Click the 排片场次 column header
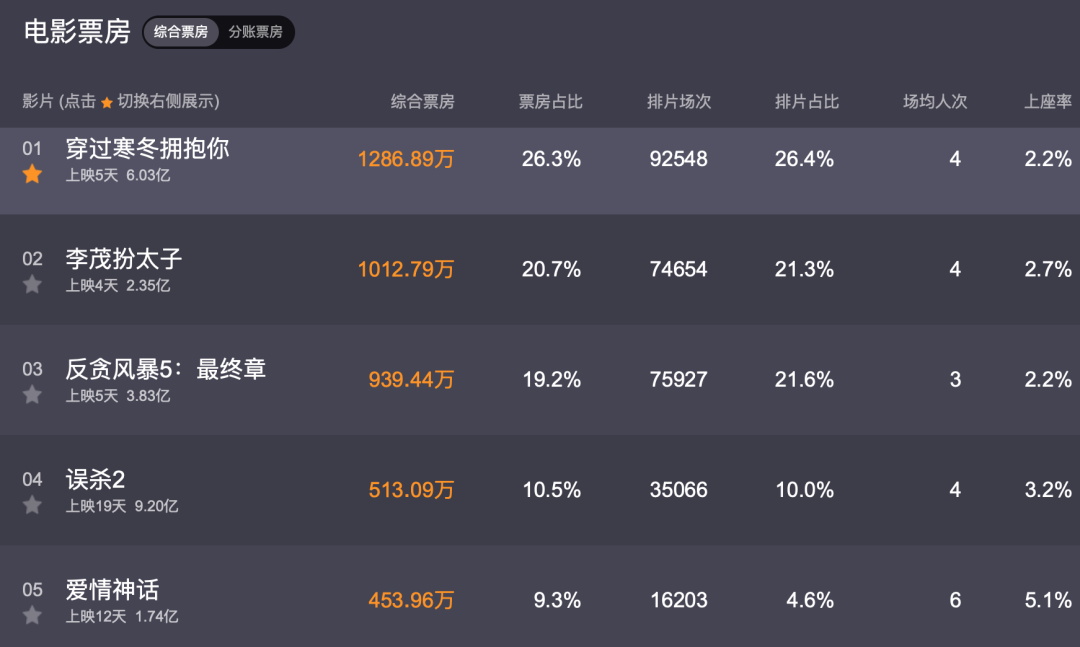This screenshot has height=647, width=1080. (x=678, y=102)
